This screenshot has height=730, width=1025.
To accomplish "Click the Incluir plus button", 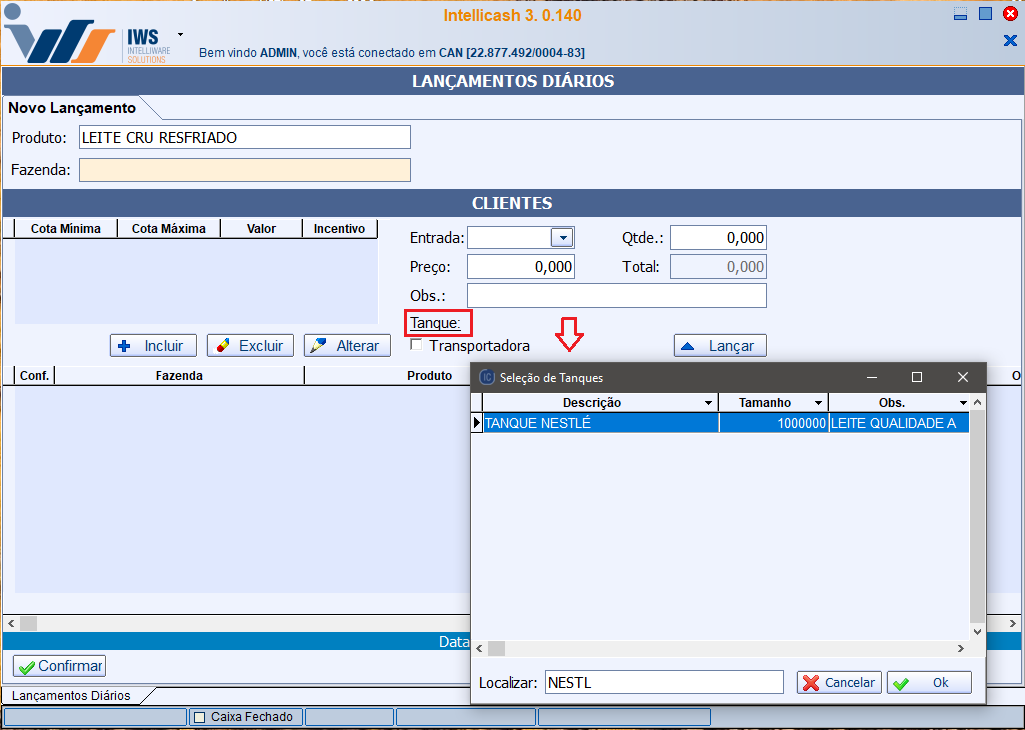I will (x=152, y=346).
